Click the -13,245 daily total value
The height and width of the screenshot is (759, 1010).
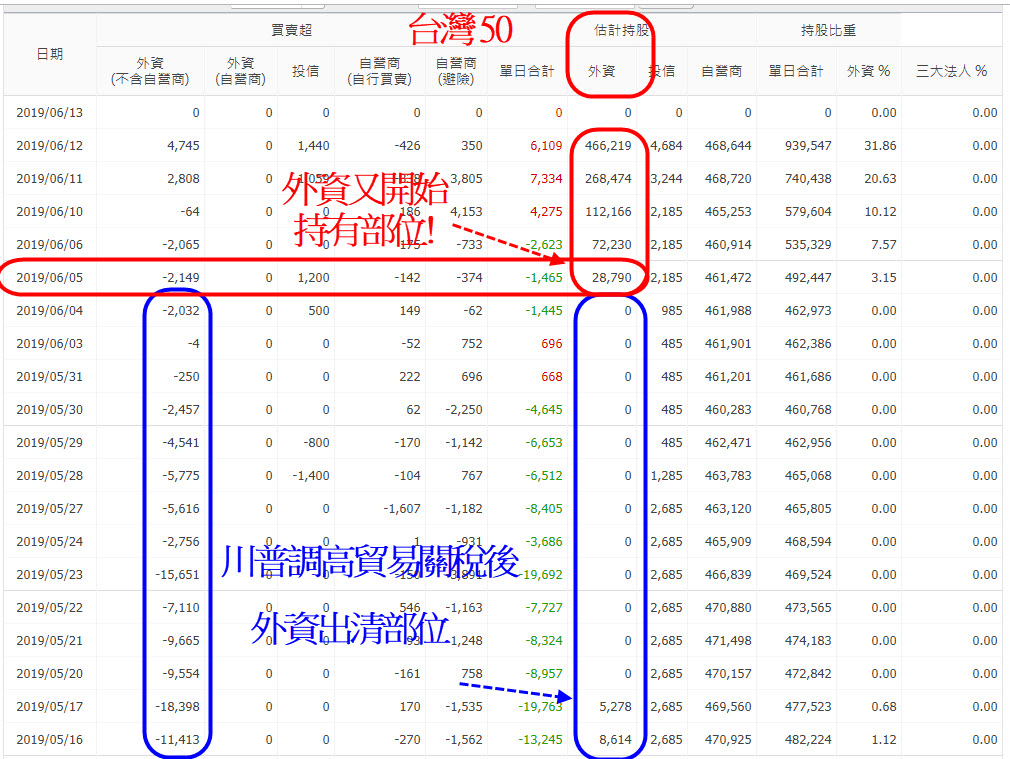540,740
